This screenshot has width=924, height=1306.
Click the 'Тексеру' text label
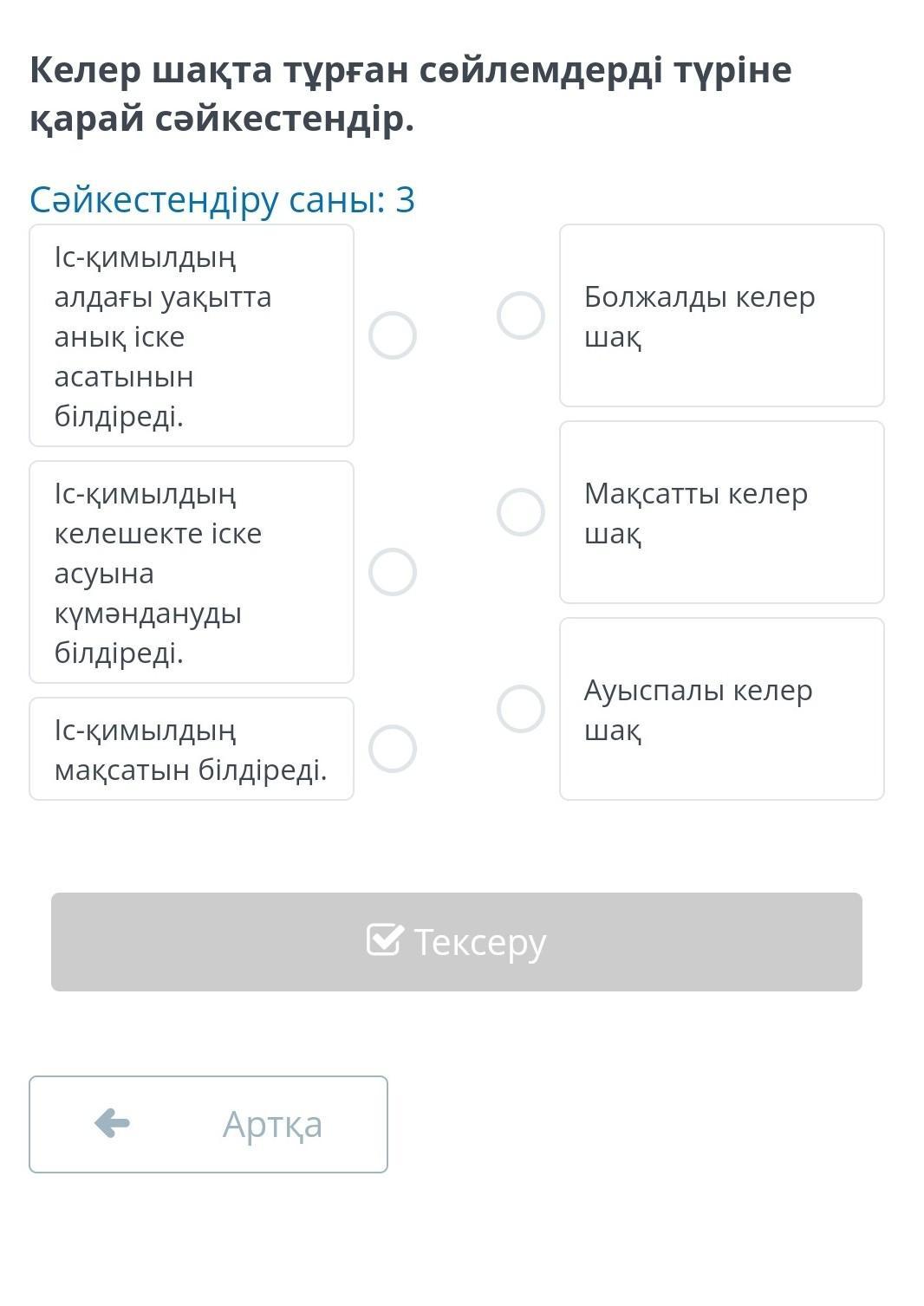point(480,942)
